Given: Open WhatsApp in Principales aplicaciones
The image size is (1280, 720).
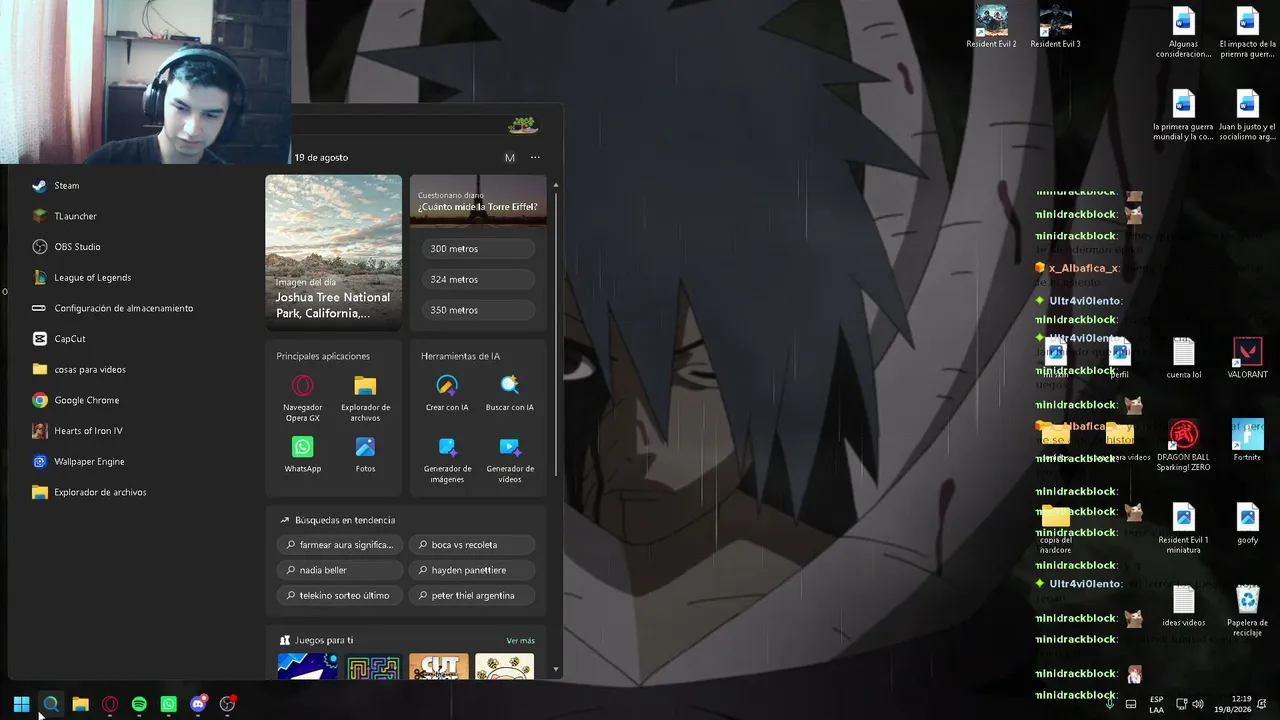Looking at the screenshot, I should [303, 455].
